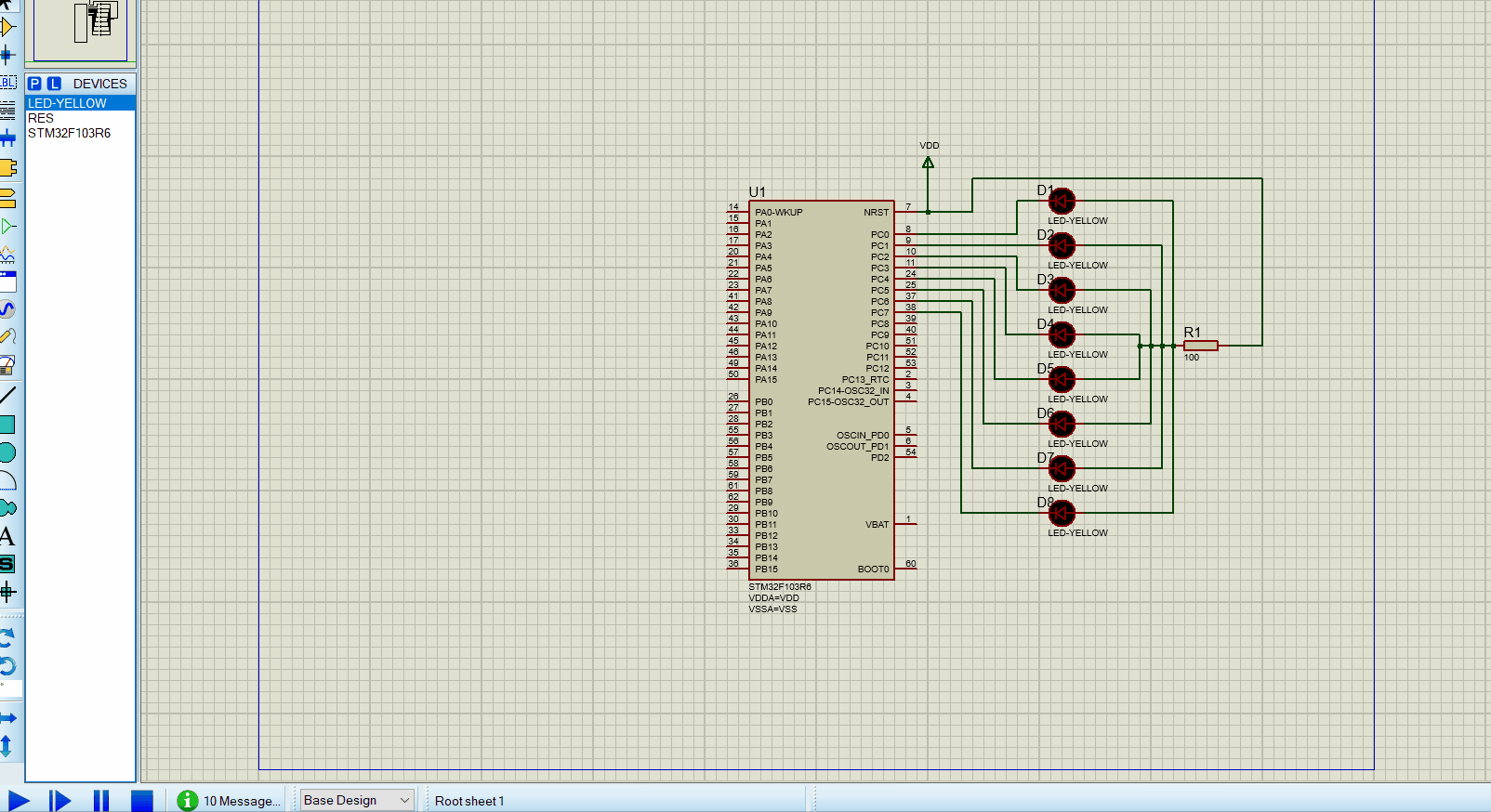
Task: Select the Component mode tool
Action: tap(7, 28)
